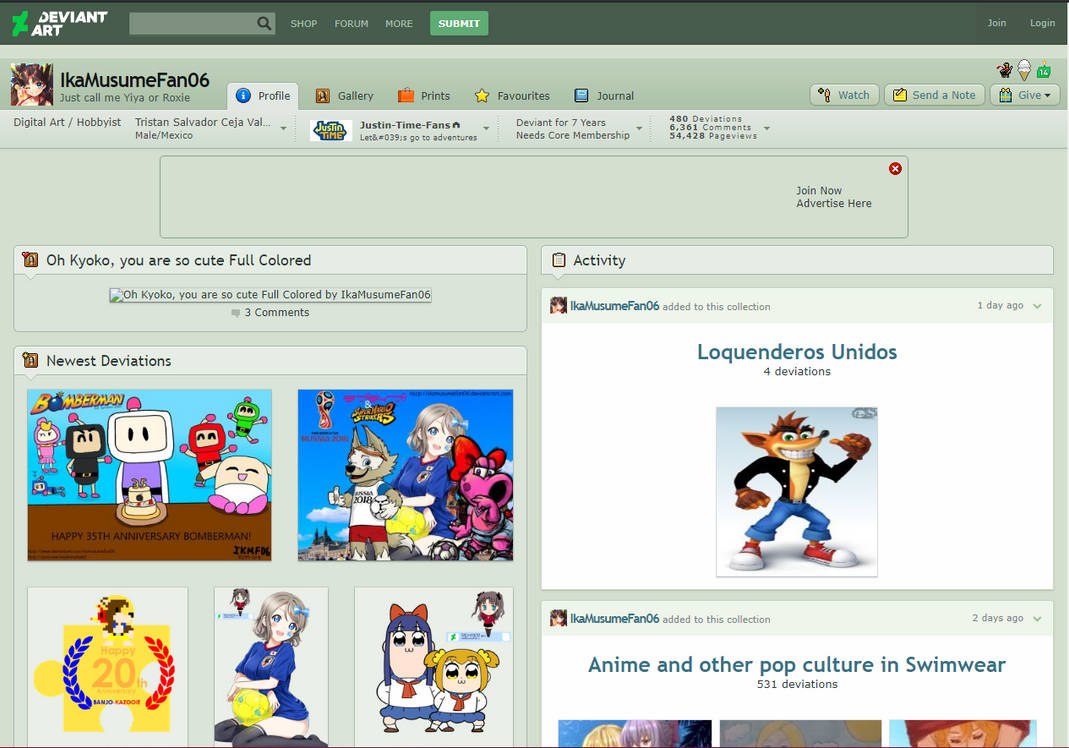
Task: Expand the 2 days ago activity options
Action: tap(1038, 619)
